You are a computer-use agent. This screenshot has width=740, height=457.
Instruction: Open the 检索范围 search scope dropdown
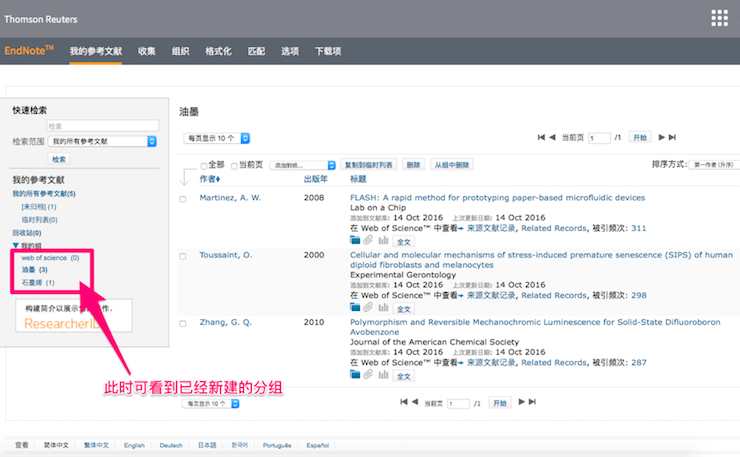[x=102, y=141]
